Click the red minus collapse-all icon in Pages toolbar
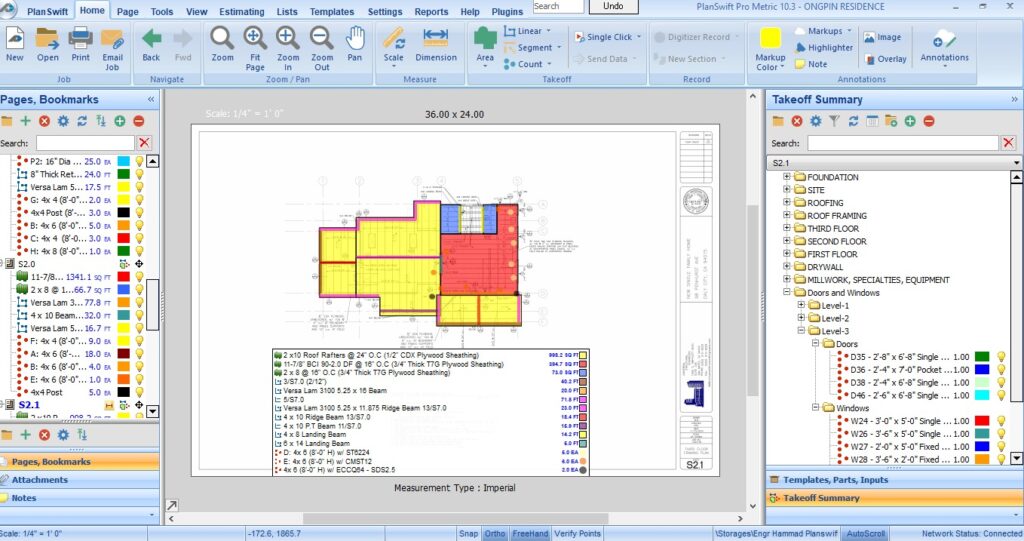The image size is (1024, 541). [138, 121]
